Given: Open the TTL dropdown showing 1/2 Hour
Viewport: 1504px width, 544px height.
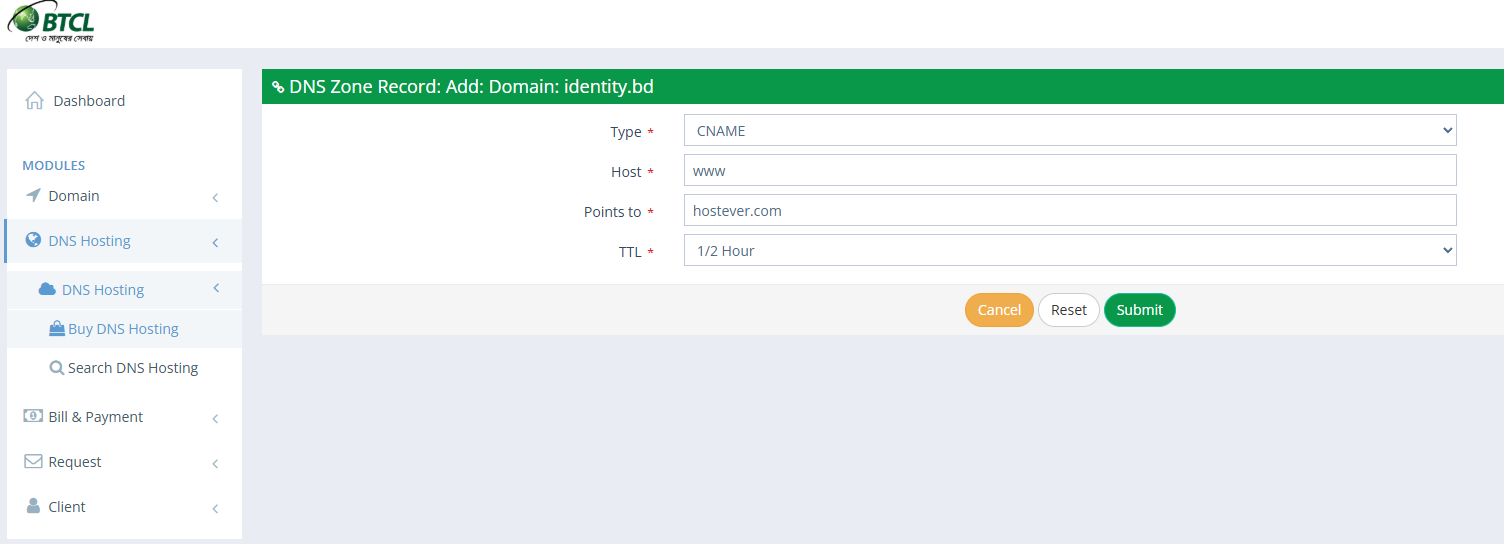Looking at the screenshot, I should pos(1069,251).
